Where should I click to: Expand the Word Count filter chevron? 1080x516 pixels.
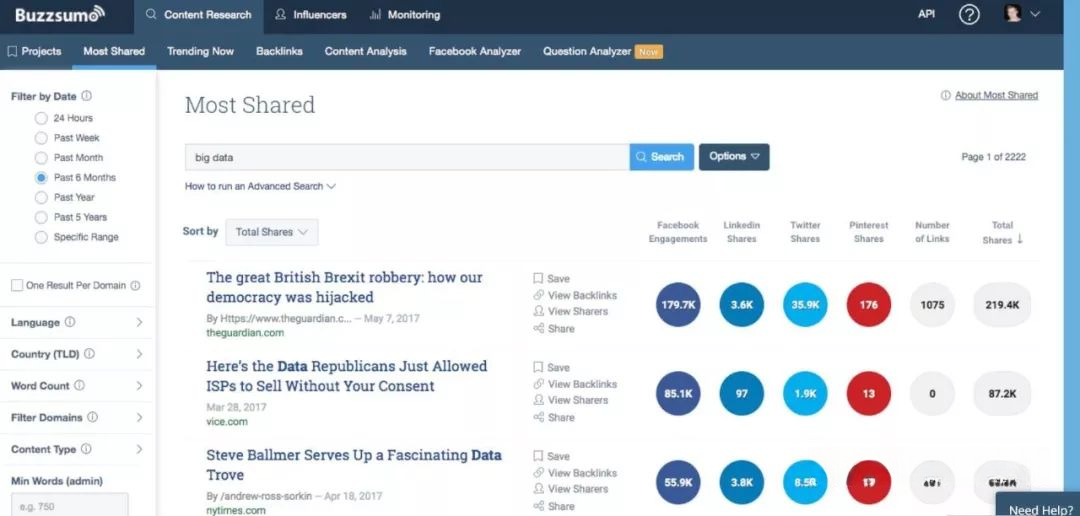coord(139,386)
